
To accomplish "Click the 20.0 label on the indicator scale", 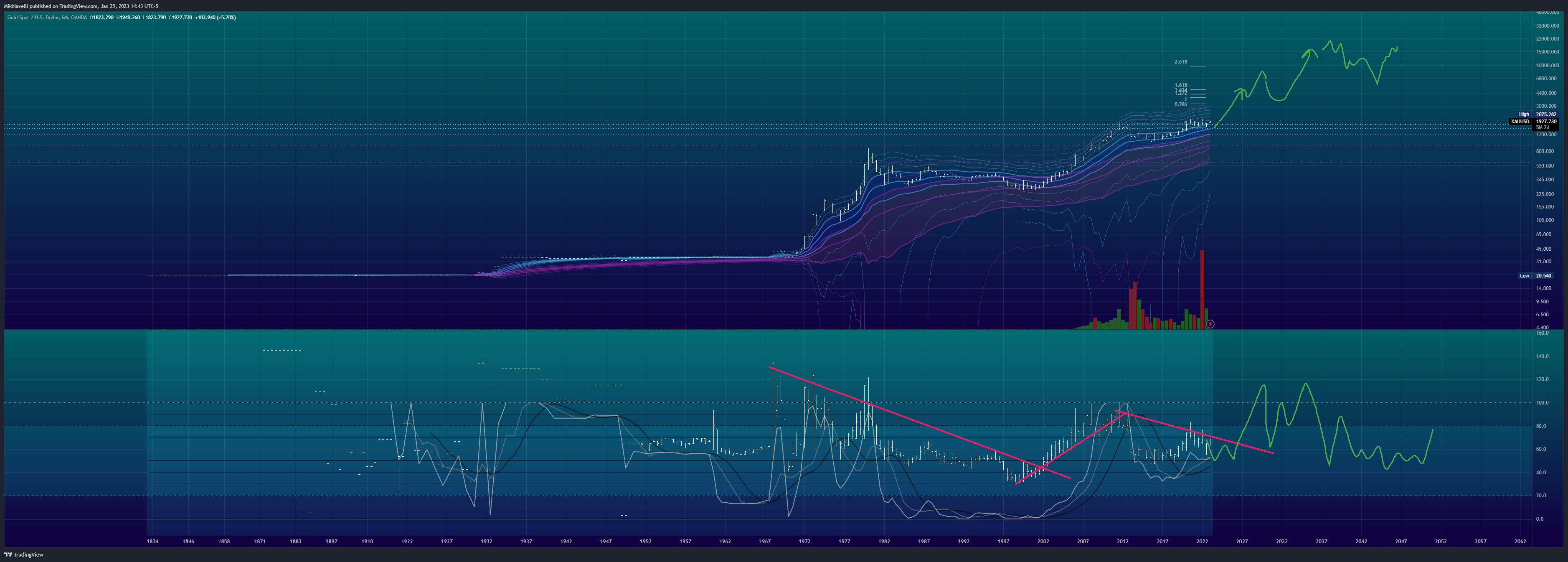I will (1541, 496).
